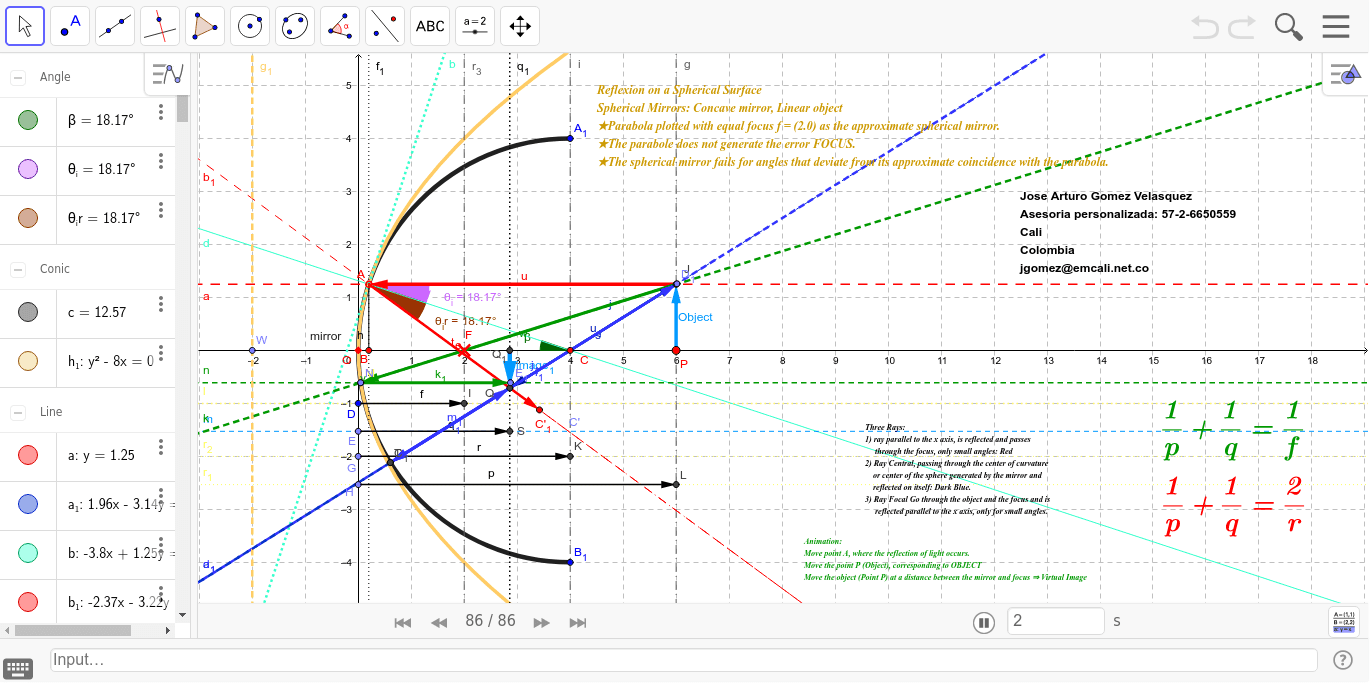Screen dimensions: 1370x683
Task: Select the Point tool
Action: tap(70, 25)
